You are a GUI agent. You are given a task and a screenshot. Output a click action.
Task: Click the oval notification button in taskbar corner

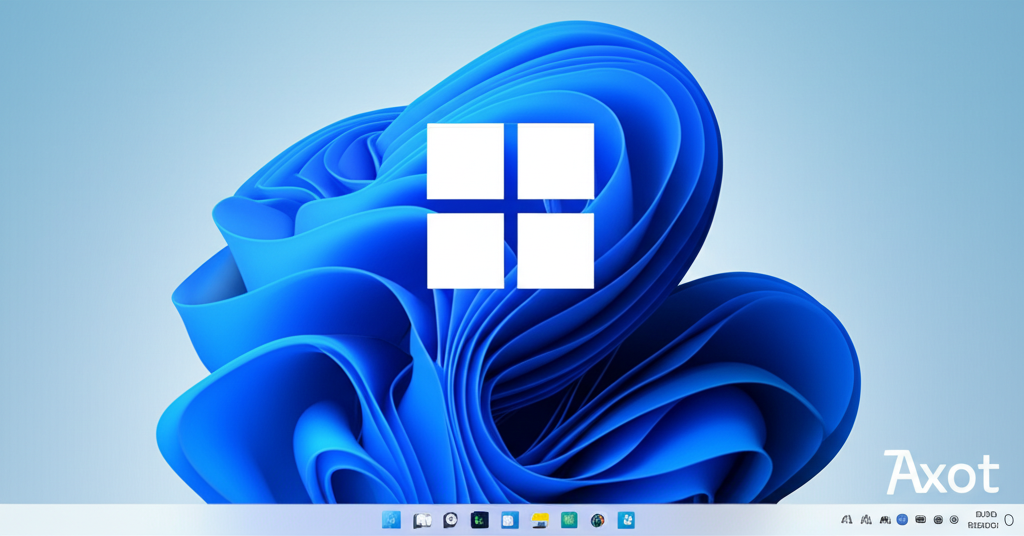(x=1009, y=521)
